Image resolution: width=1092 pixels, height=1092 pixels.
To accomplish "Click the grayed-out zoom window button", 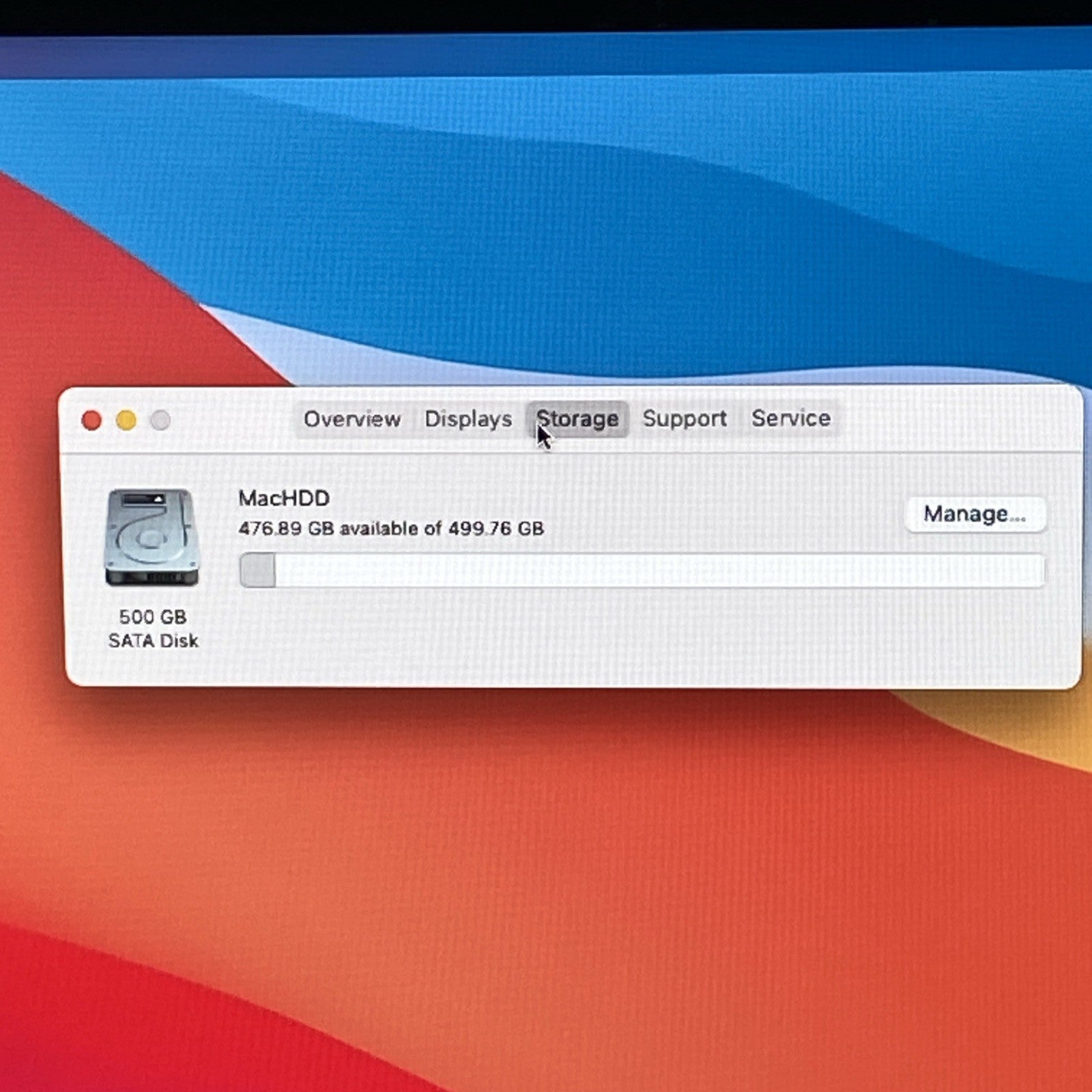I will [x=161, y=420].
